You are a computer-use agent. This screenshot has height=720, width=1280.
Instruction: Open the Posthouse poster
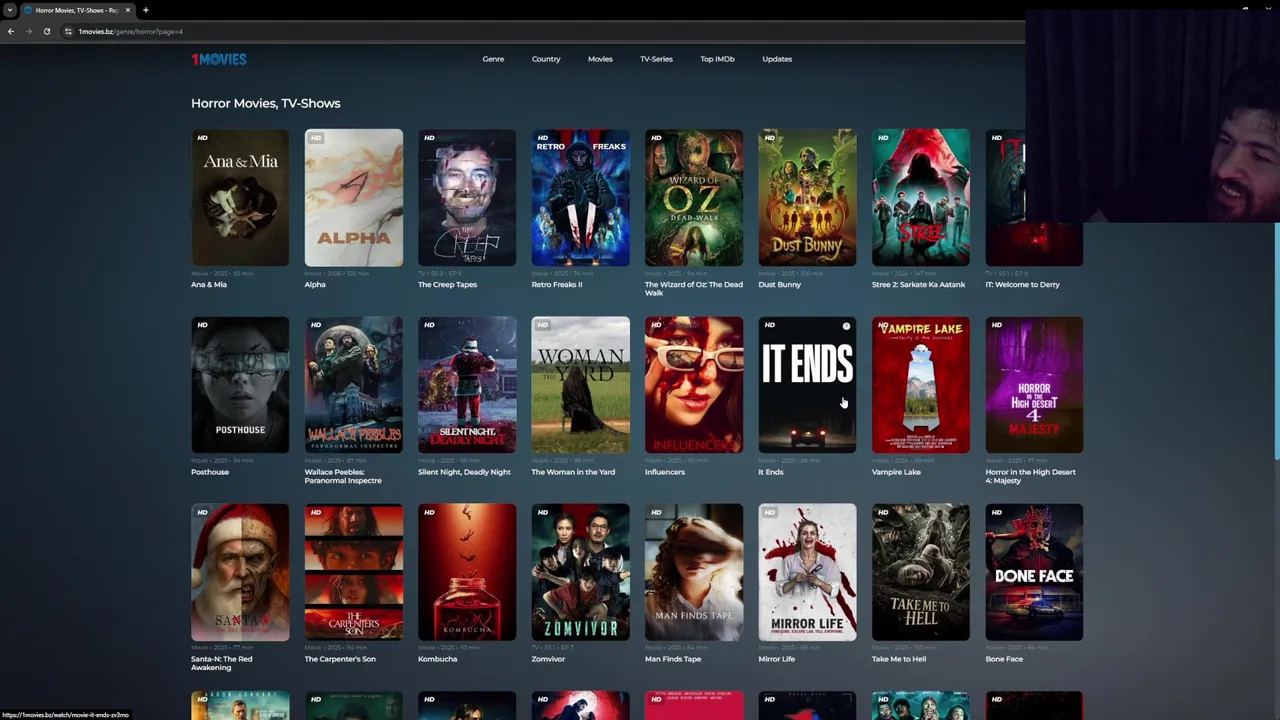[240, 385]
